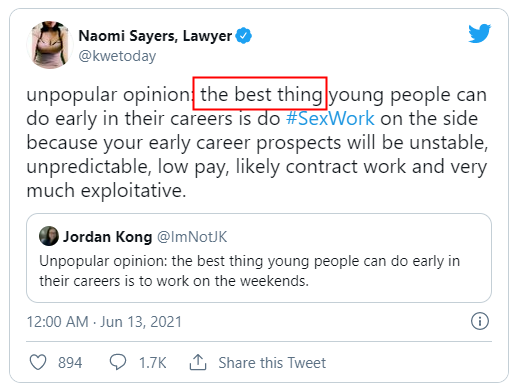Click the 894 likes count
Viewport: 514px width, 391px height.
pyautogui.click(x=70, y=363)
